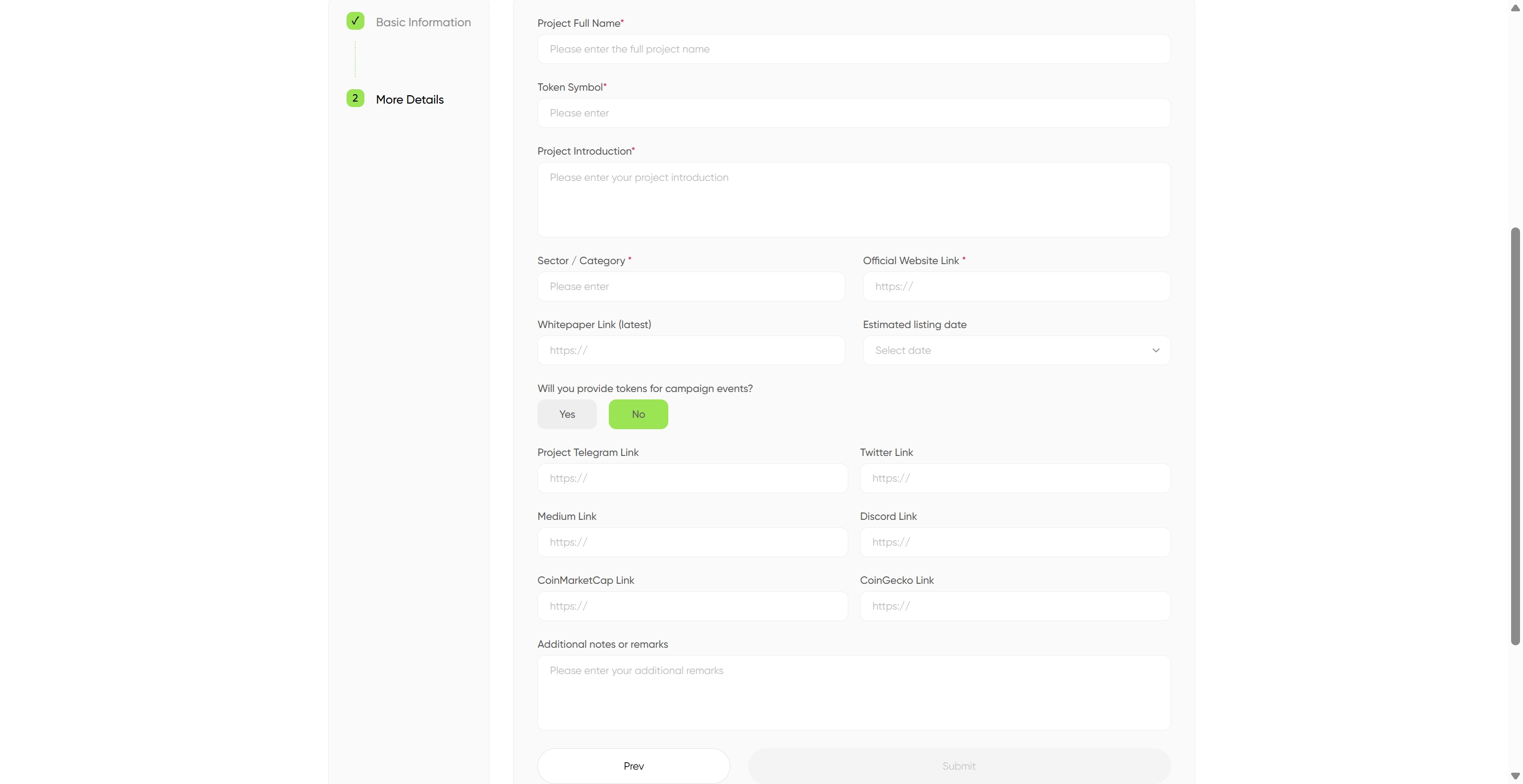This screenshot has height=784, width=1523.
Task: Select the More Details step
Action: click(410, 99)
